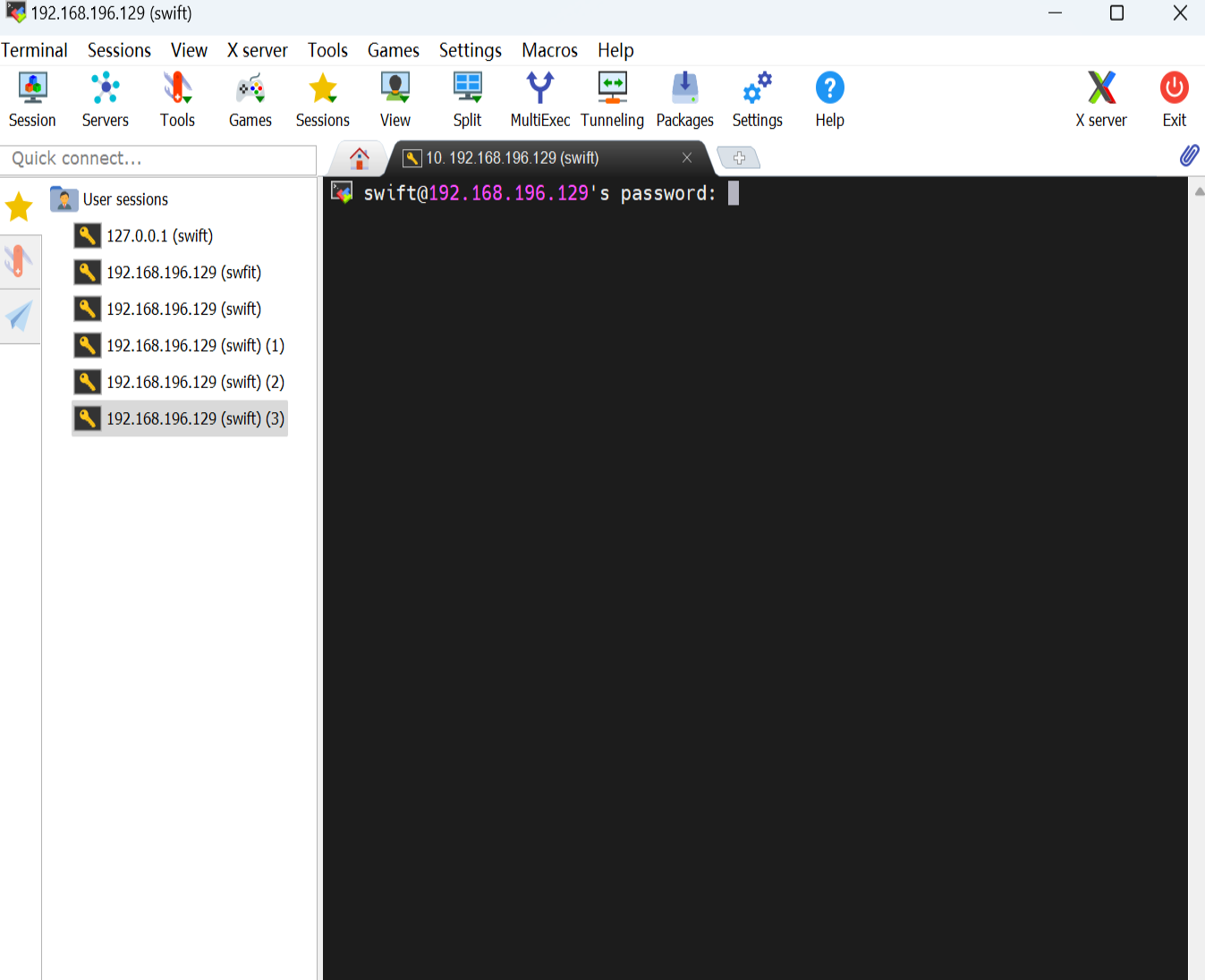The width and height of the screenshot is (1205, 980).
Task: Open a new tab with the plus button
Action: click(739, 157)
